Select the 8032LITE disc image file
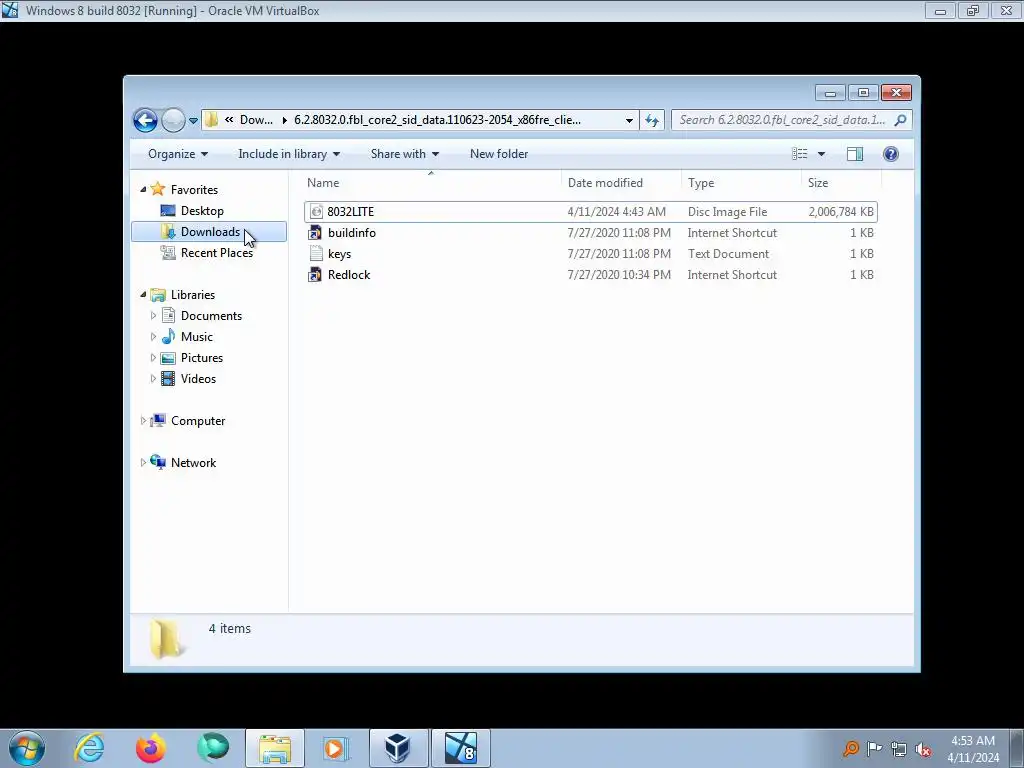 coord(590,212)
